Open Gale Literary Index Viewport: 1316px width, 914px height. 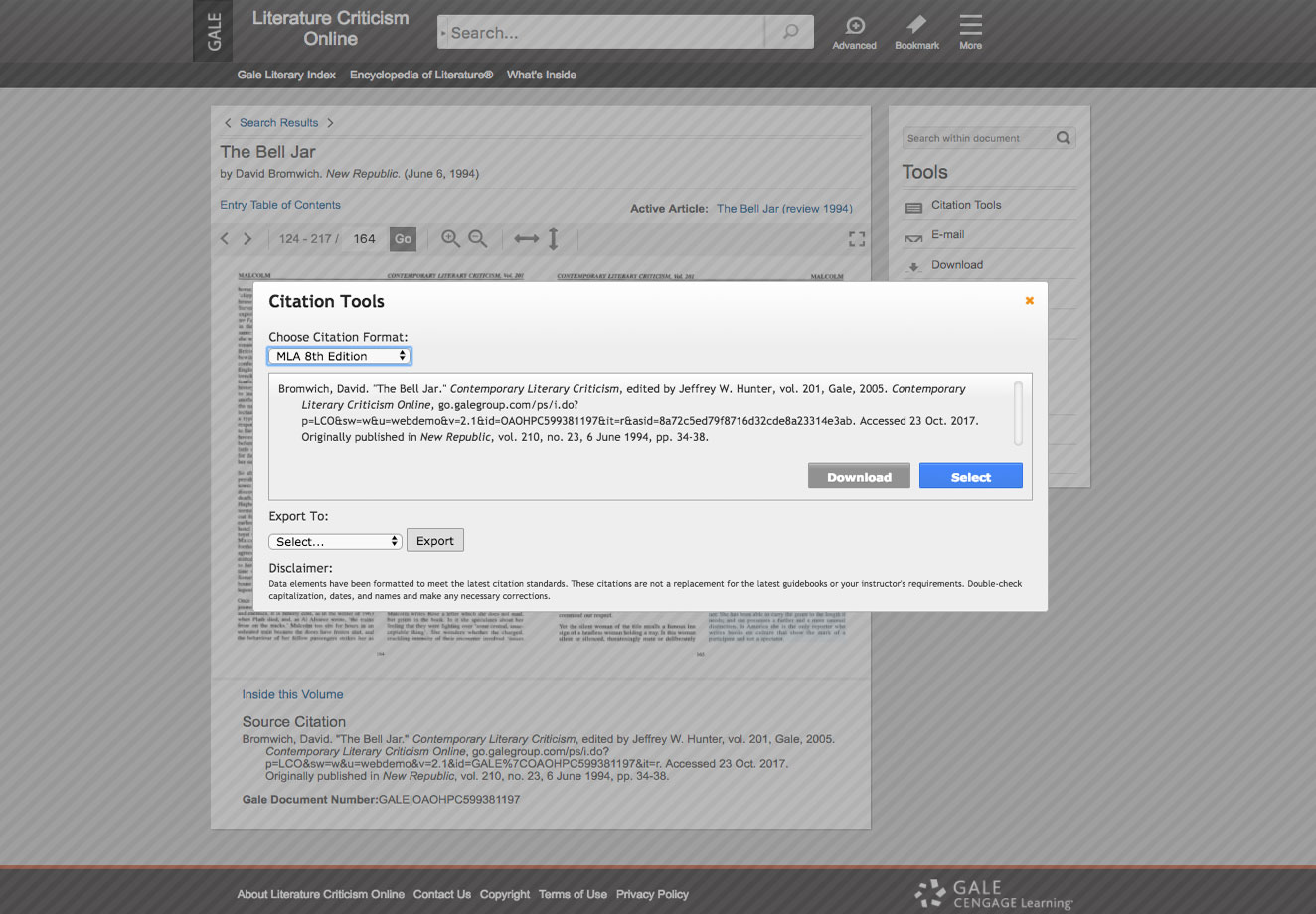pos(286,75)
